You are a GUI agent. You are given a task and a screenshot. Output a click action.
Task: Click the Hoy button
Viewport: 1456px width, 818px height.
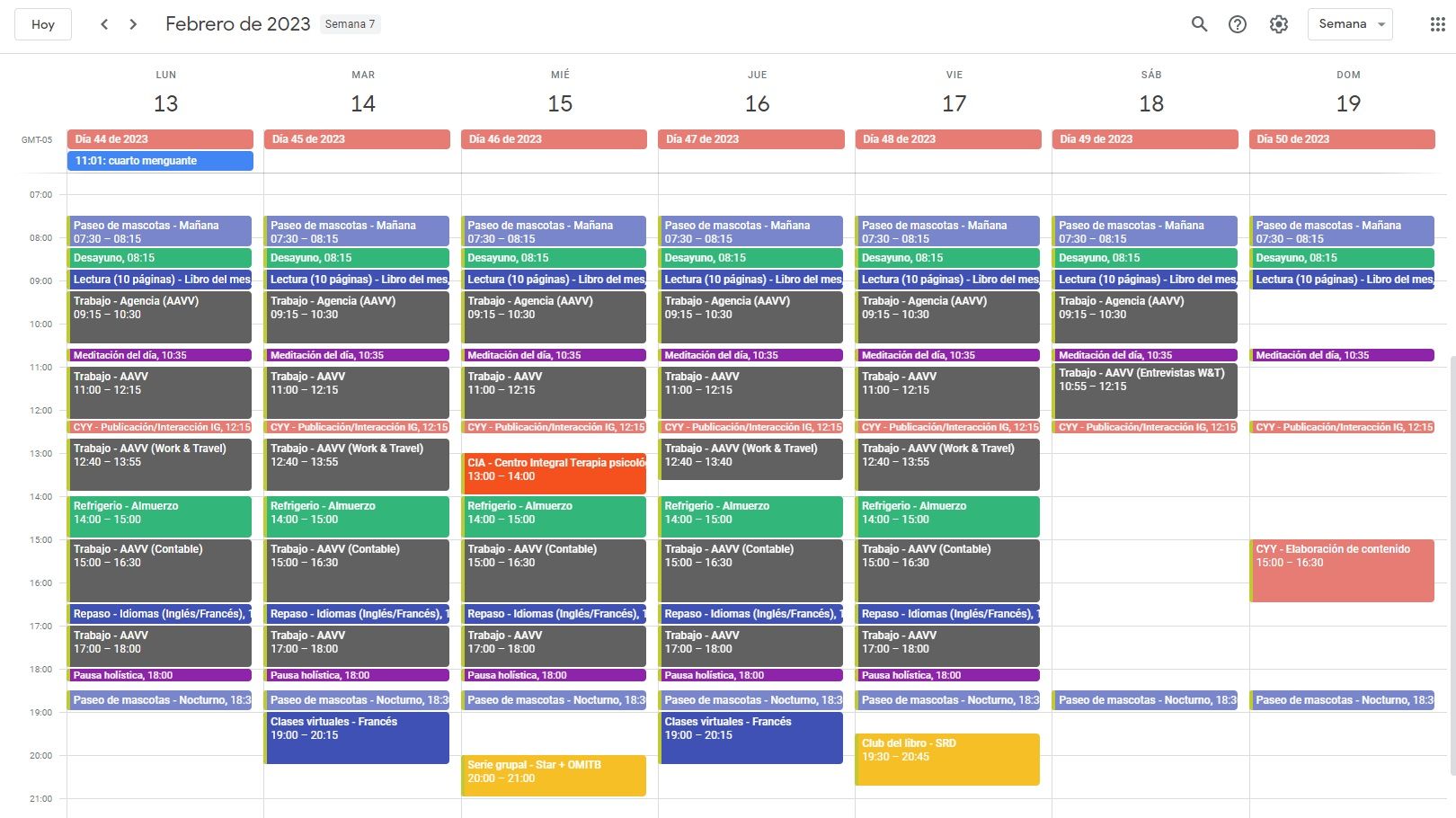43,24
